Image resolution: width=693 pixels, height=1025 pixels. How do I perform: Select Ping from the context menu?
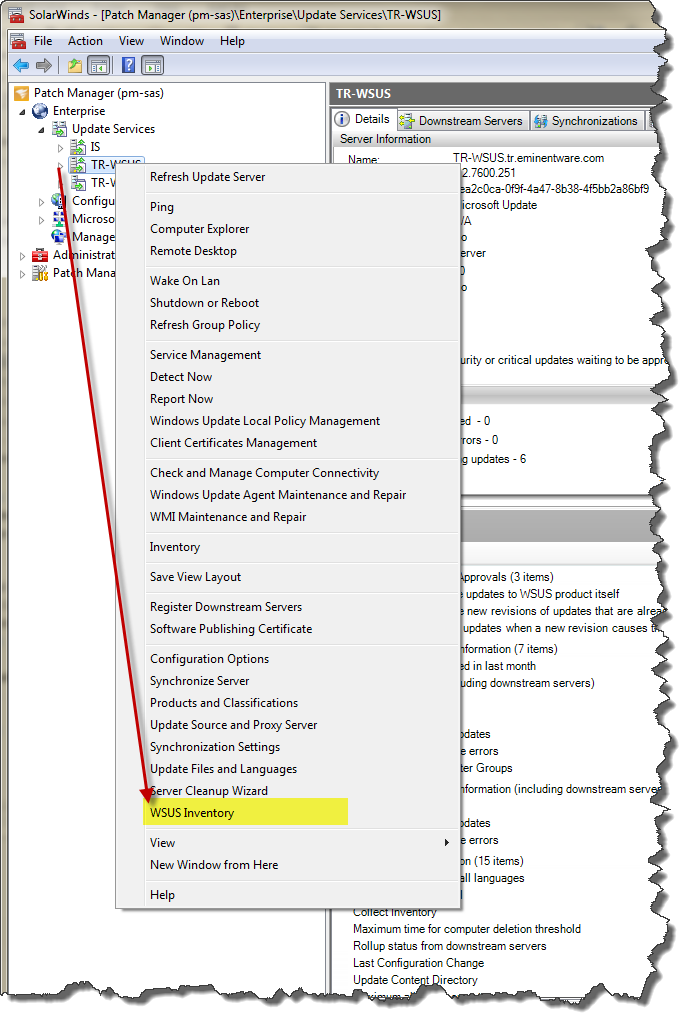[x=161, y=207]
